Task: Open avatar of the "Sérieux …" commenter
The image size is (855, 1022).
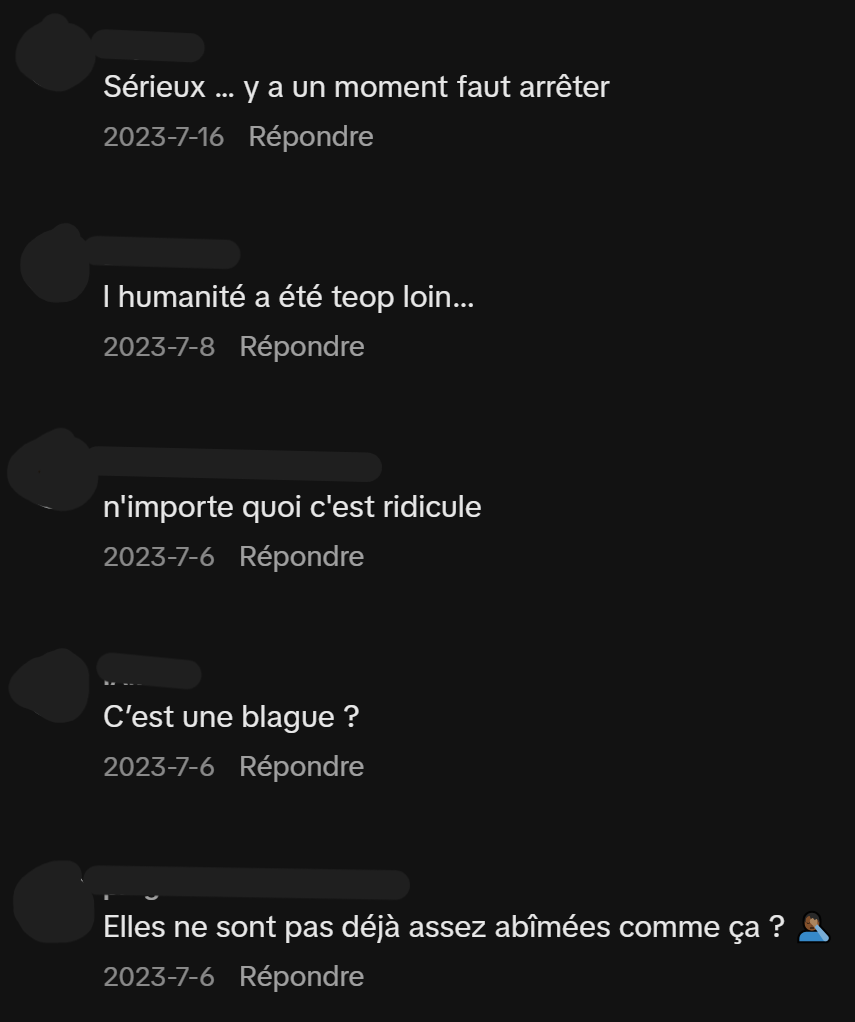Action: tap(56, 52)
